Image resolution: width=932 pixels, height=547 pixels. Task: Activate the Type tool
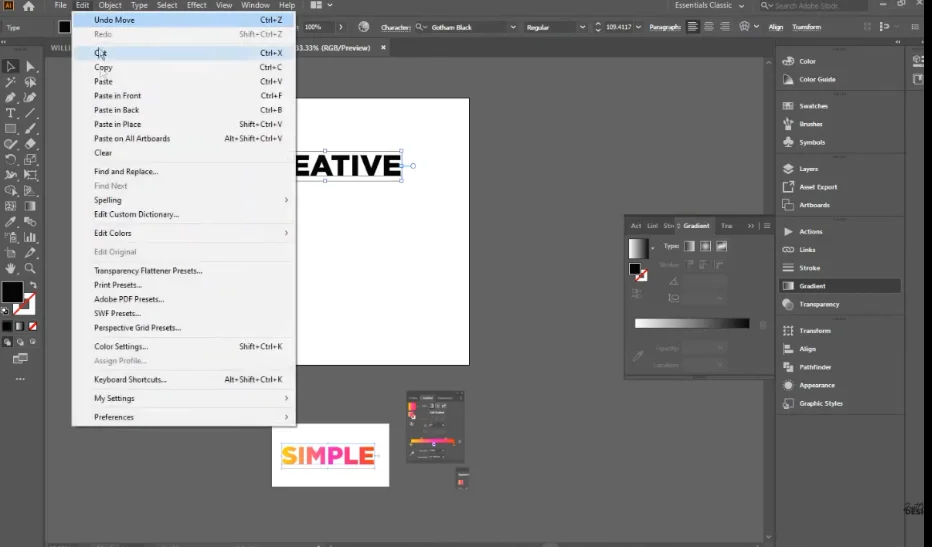[x=10, y=113]
